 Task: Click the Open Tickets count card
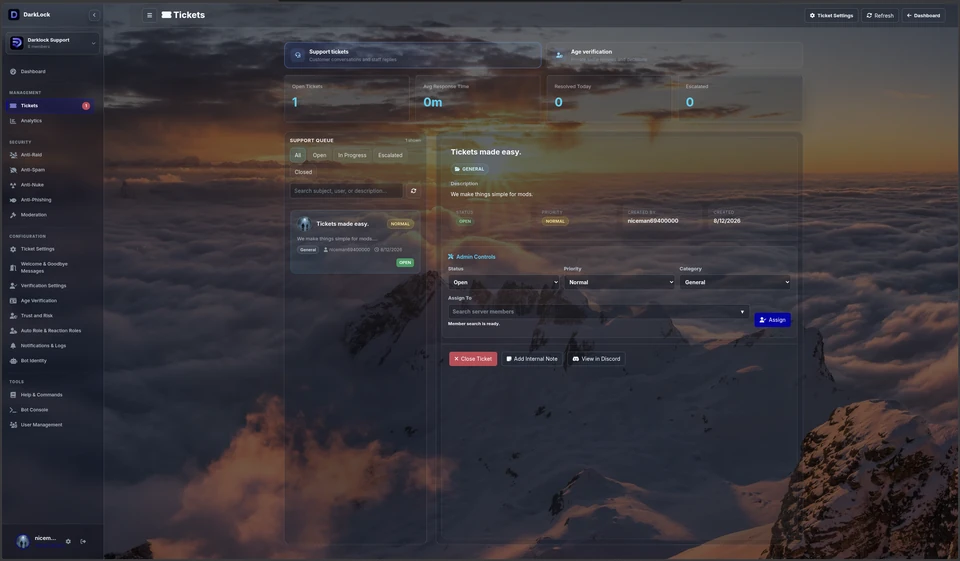click(x=347, y=98)
